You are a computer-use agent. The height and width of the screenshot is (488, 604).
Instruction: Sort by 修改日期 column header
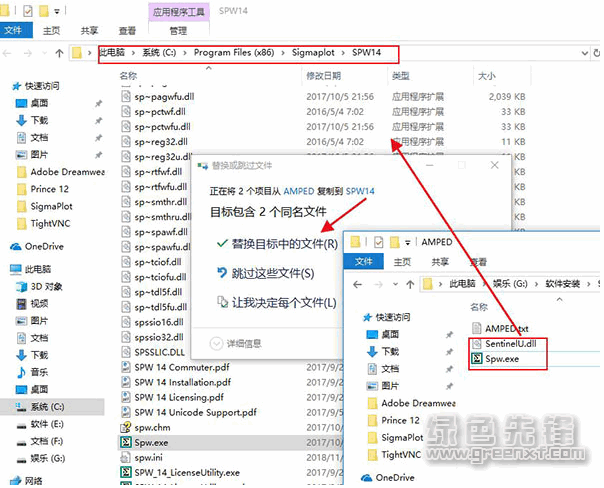point(324,75)
